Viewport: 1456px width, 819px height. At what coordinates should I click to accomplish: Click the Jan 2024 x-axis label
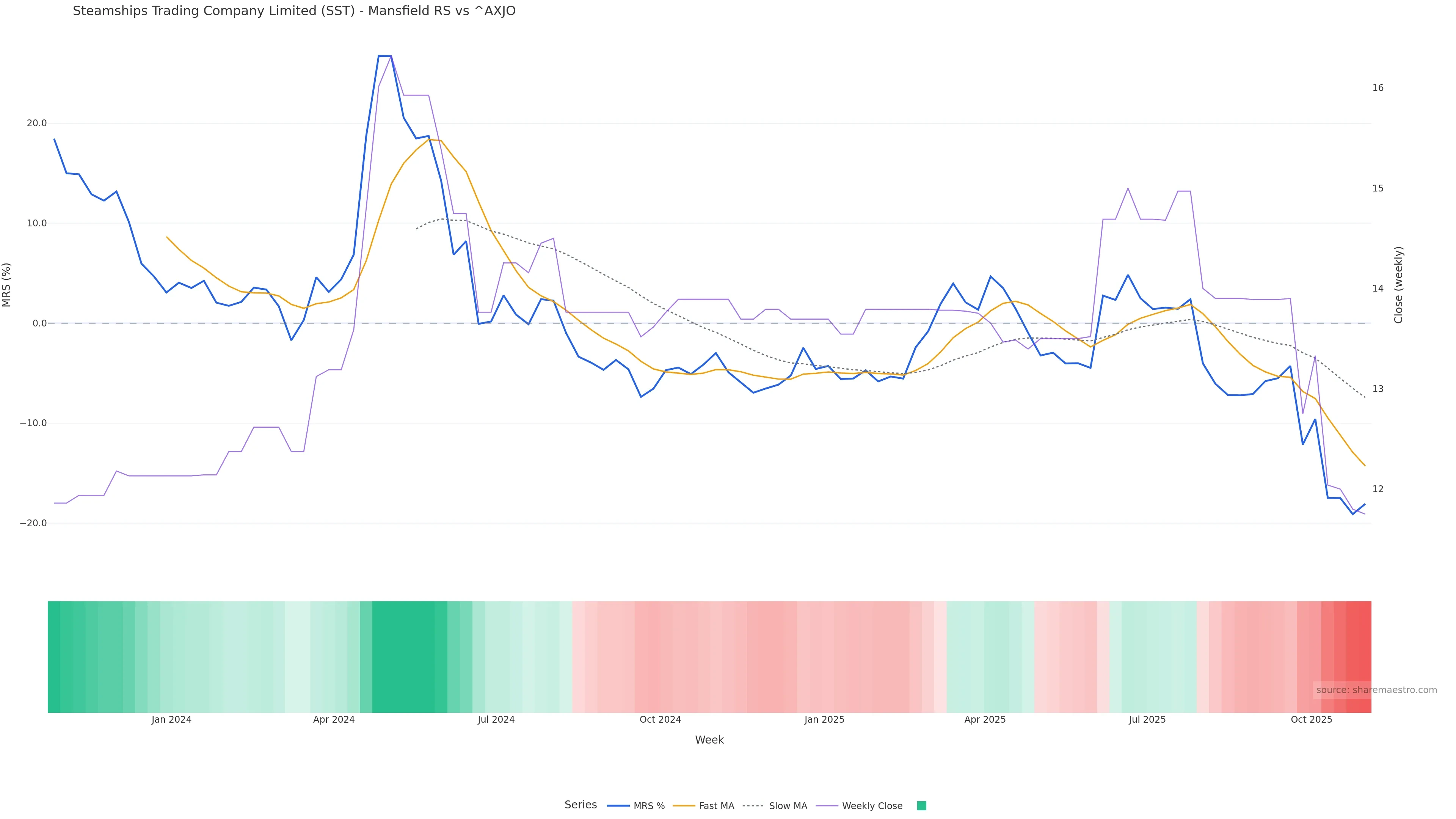point(171,720)
